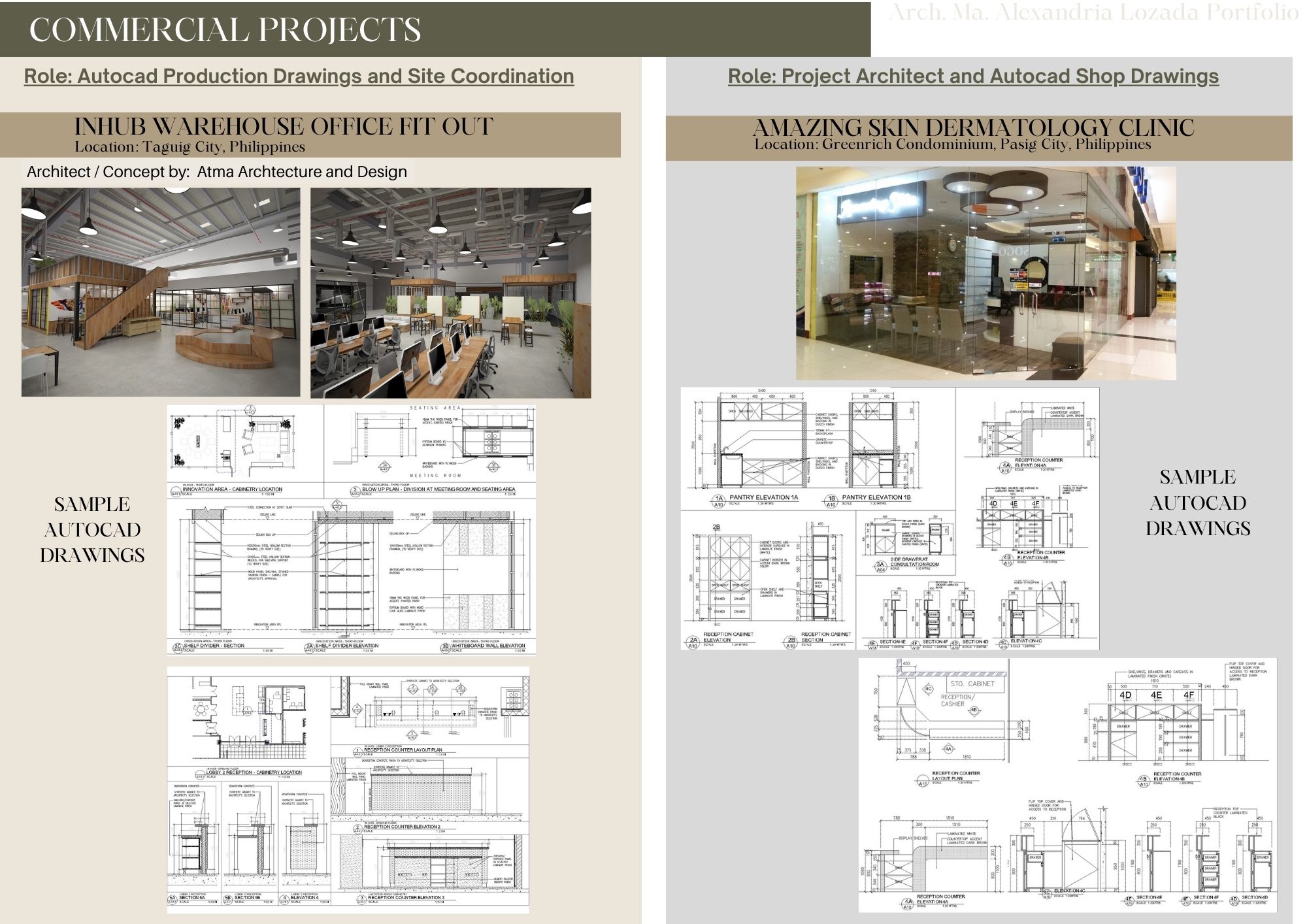The width and height of the screenshot is (1307, 924).
Task: Click the PANTRY ELEVATION 1B drawing title
Action: [x=876, y=497]
